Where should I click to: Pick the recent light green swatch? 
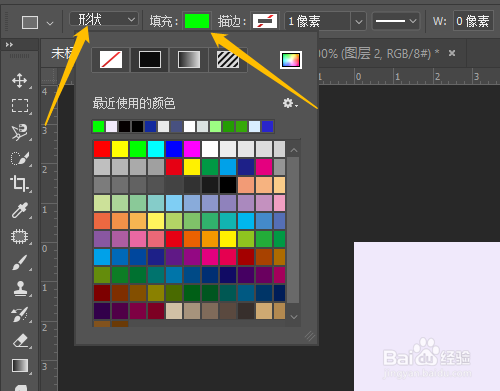[x=215, y=127]
